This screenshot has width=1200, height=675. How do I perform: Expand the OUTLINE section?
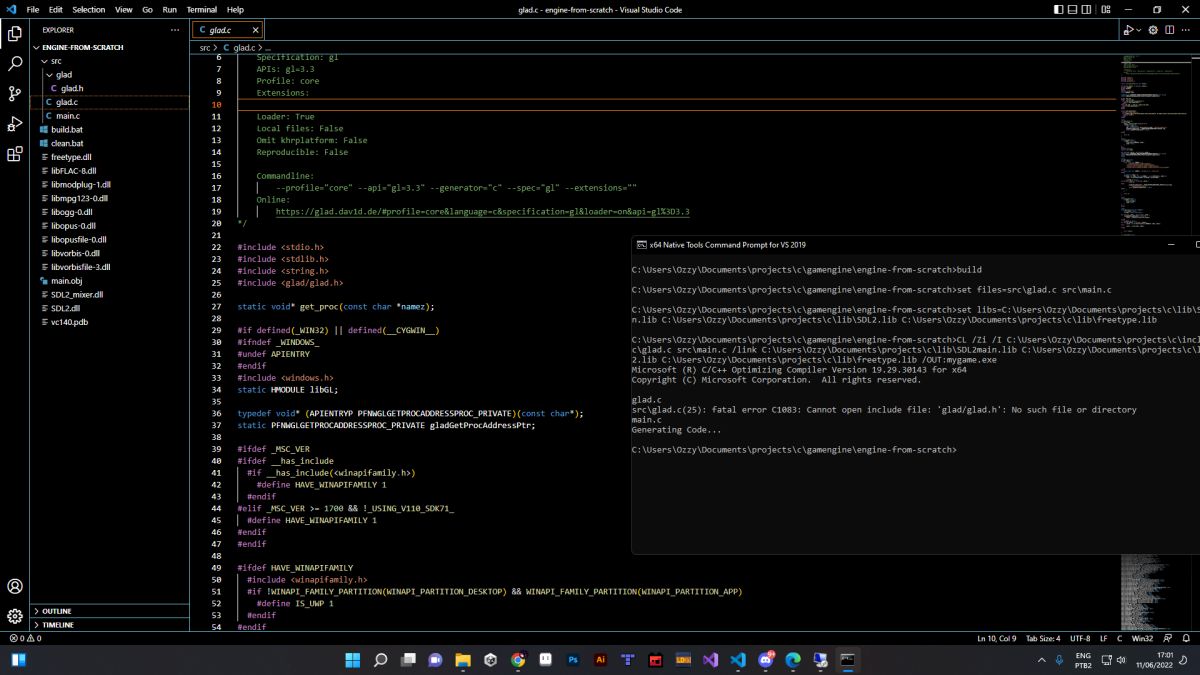coord(110,610)
